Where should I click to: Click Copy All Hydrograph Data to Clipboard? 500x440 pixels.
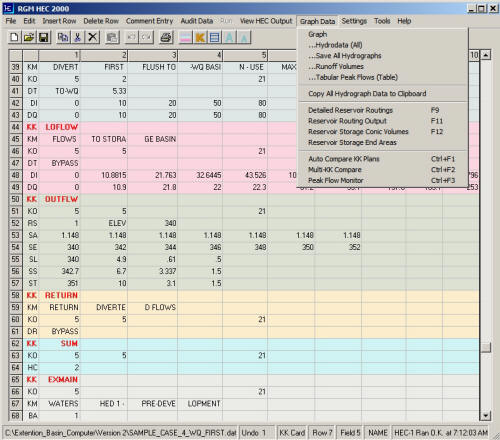click(x=367, y=94)
